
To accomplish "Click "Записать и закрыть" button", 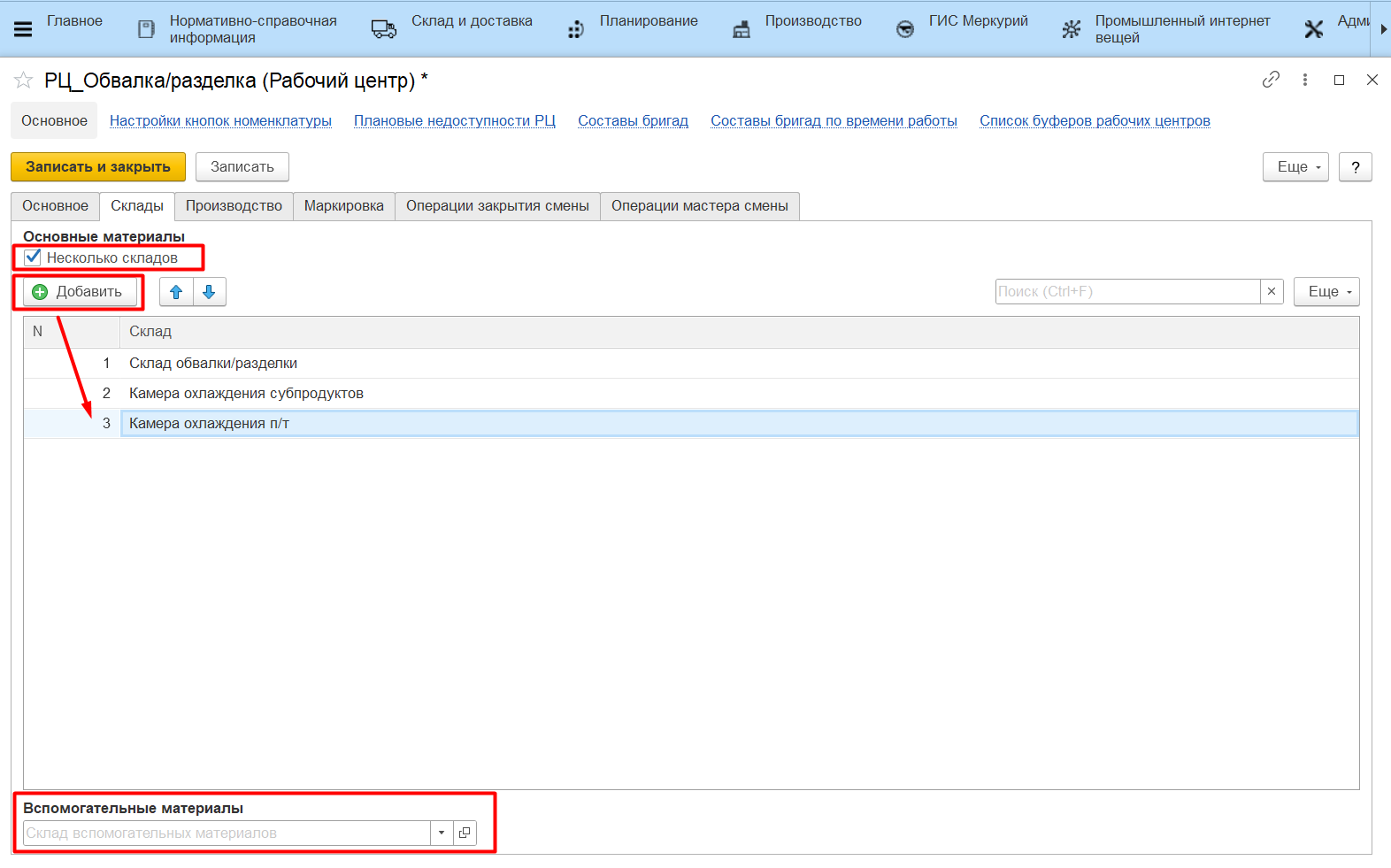I will click(98, 167).
